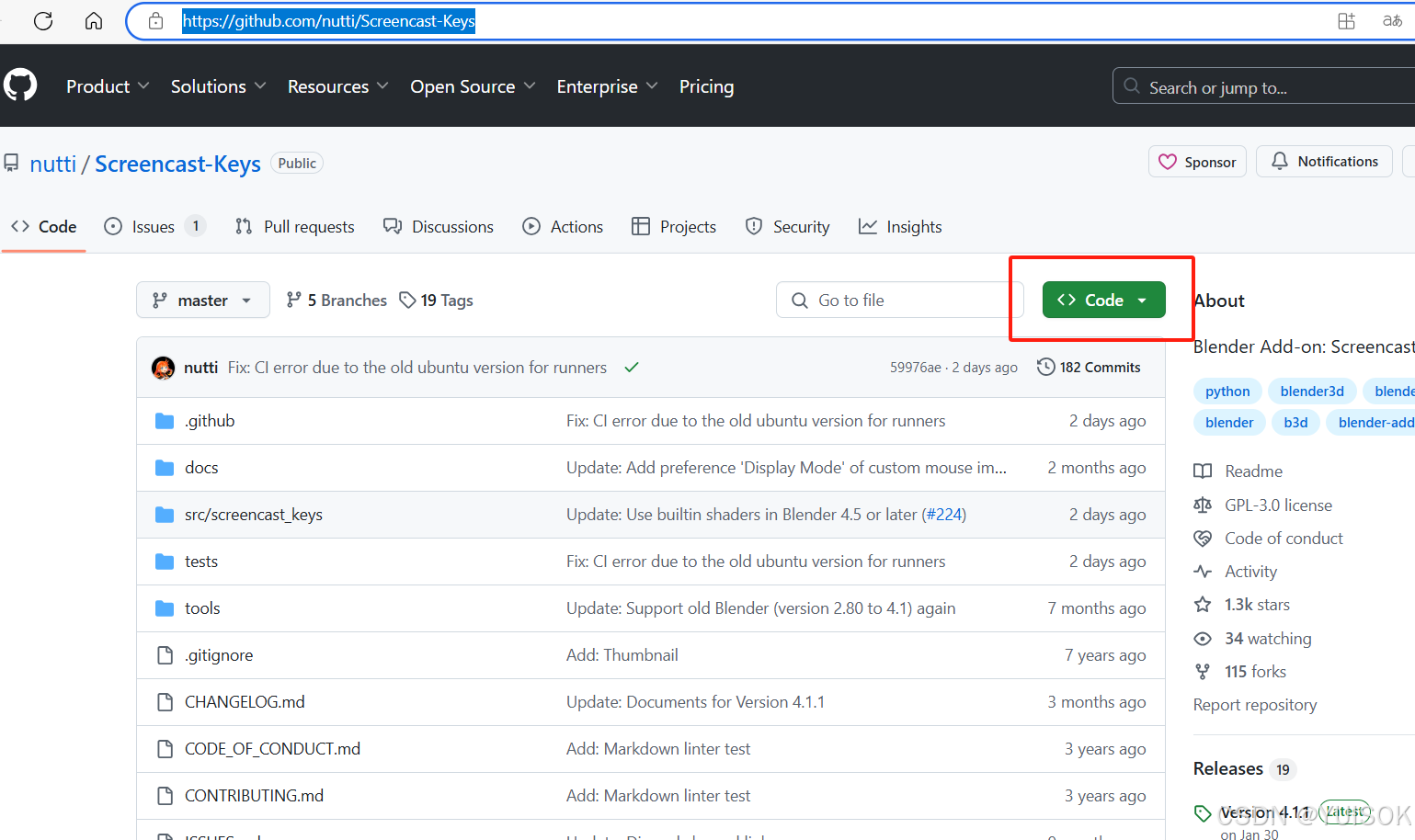This screenshot has width=1415, height=840.
Task: Focus the Search or jump to field
Action: [x=1263, y=87]
